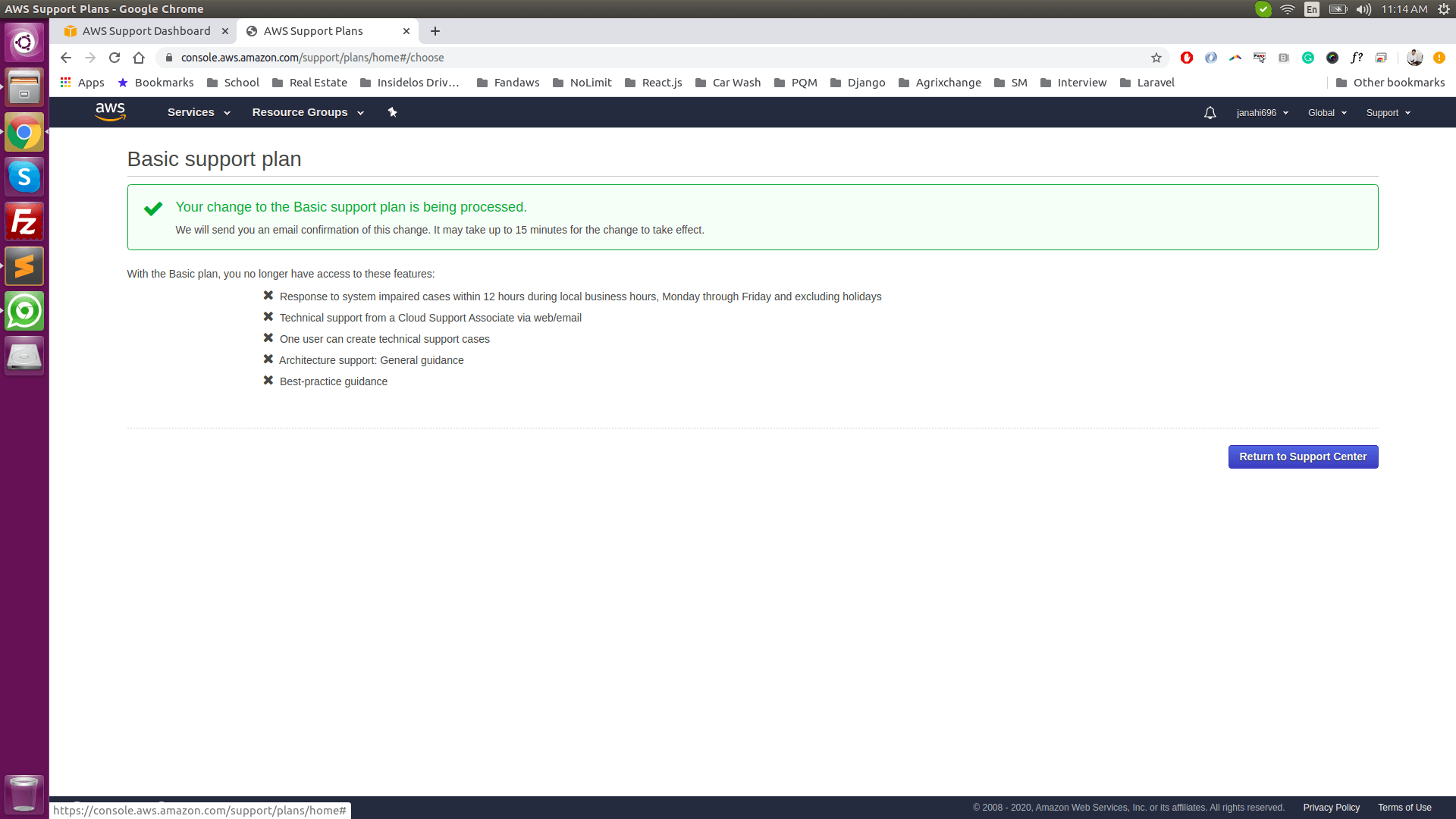Viewport: 1456px width, 819px height.
Task: Open the Files manager in dock
Action: (x=24, y=87)
